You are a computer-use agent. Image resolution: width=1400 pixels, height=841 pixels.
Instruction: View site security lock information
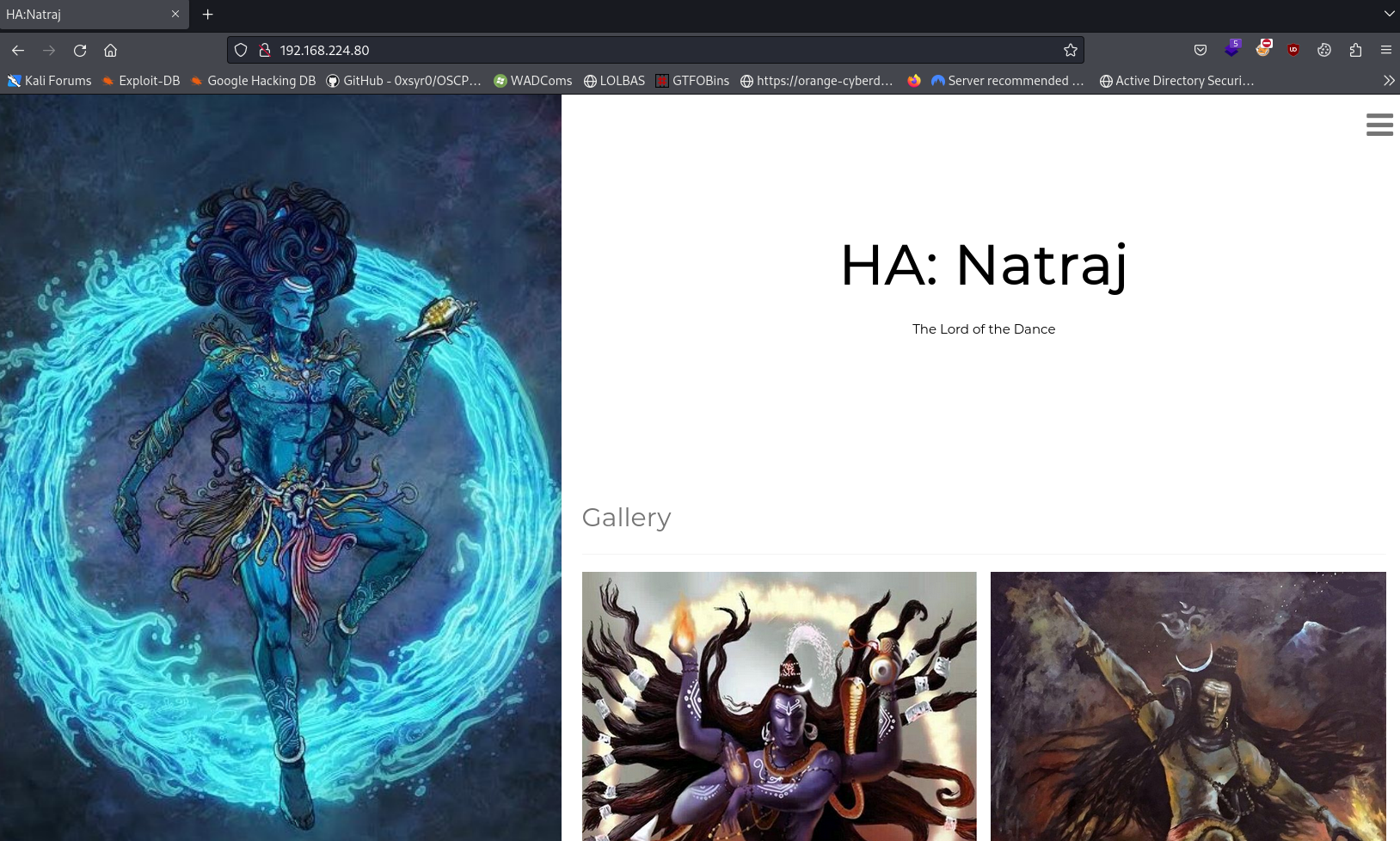click(265, 50)
